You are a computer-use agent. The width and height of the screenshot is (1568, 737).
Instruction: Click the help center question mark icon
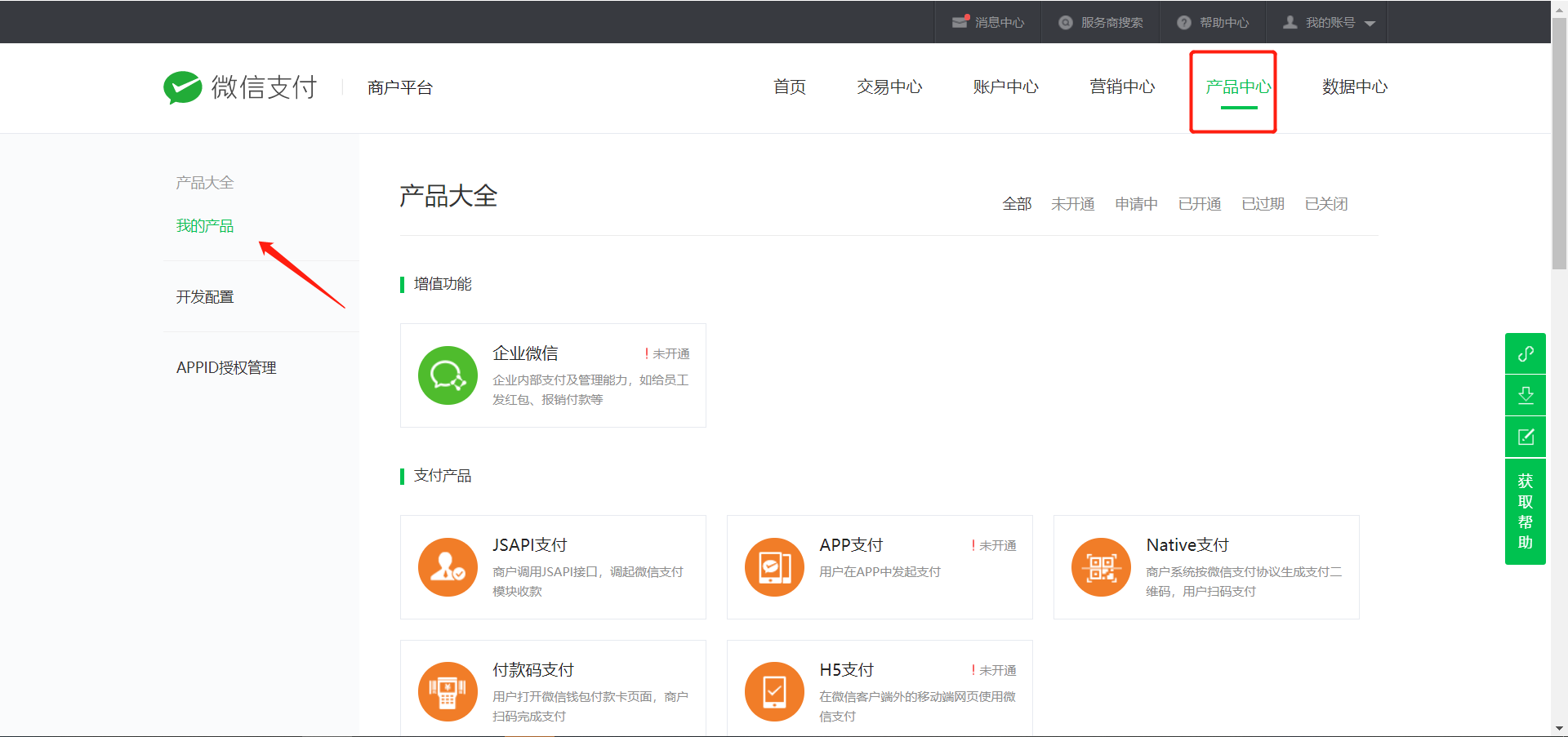click(x=1184, y=23)
